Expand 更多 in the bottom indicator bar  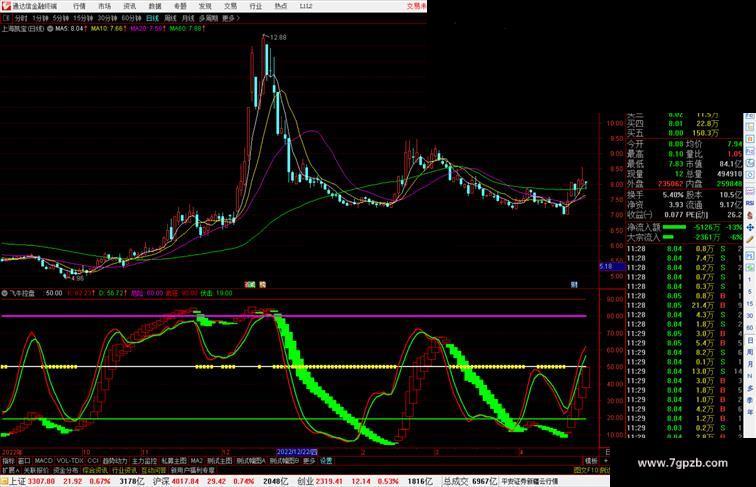[309, 461]
